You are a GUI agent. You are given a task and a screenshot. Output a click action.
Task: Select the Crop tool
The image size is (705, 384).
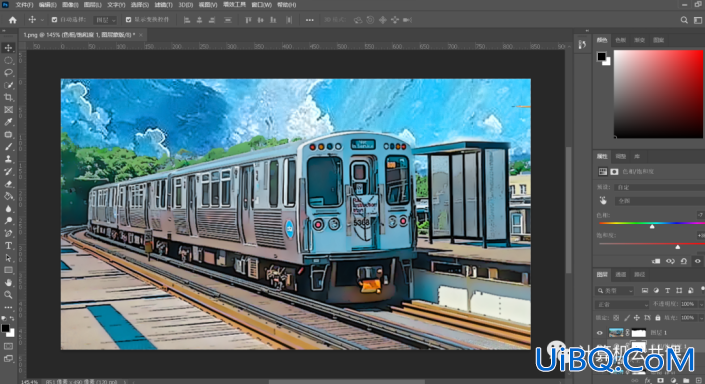(8, 97)
